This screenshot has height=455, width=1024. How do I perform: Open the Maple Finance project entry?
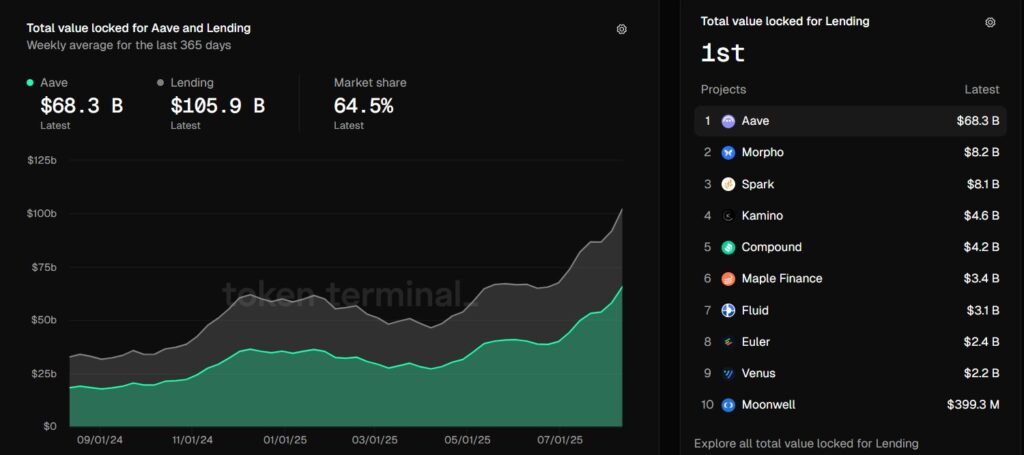(x=850, y=279)
